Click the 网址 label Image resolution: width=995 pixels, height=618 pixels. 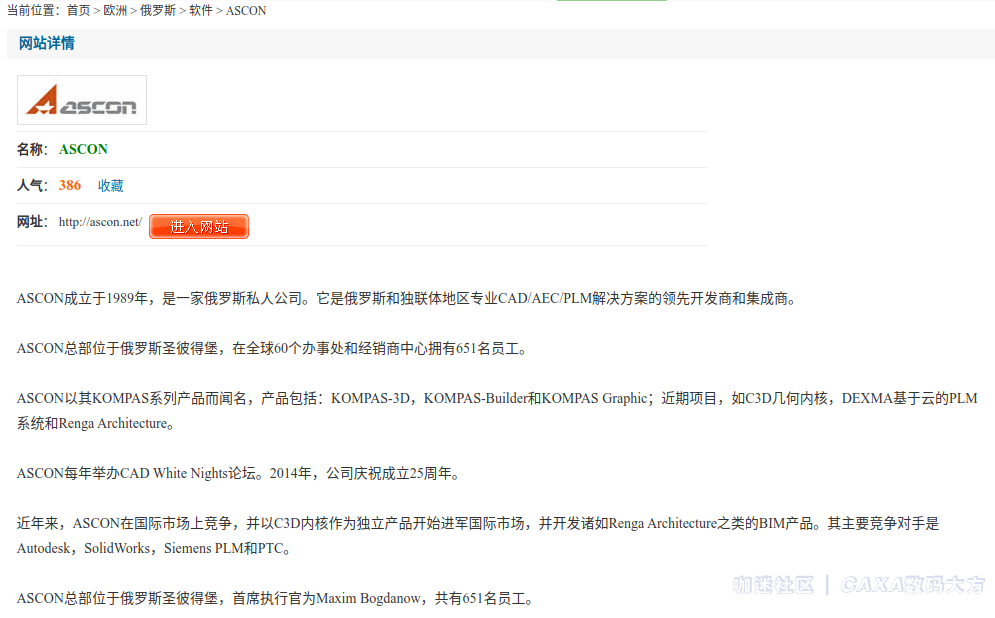32,221
